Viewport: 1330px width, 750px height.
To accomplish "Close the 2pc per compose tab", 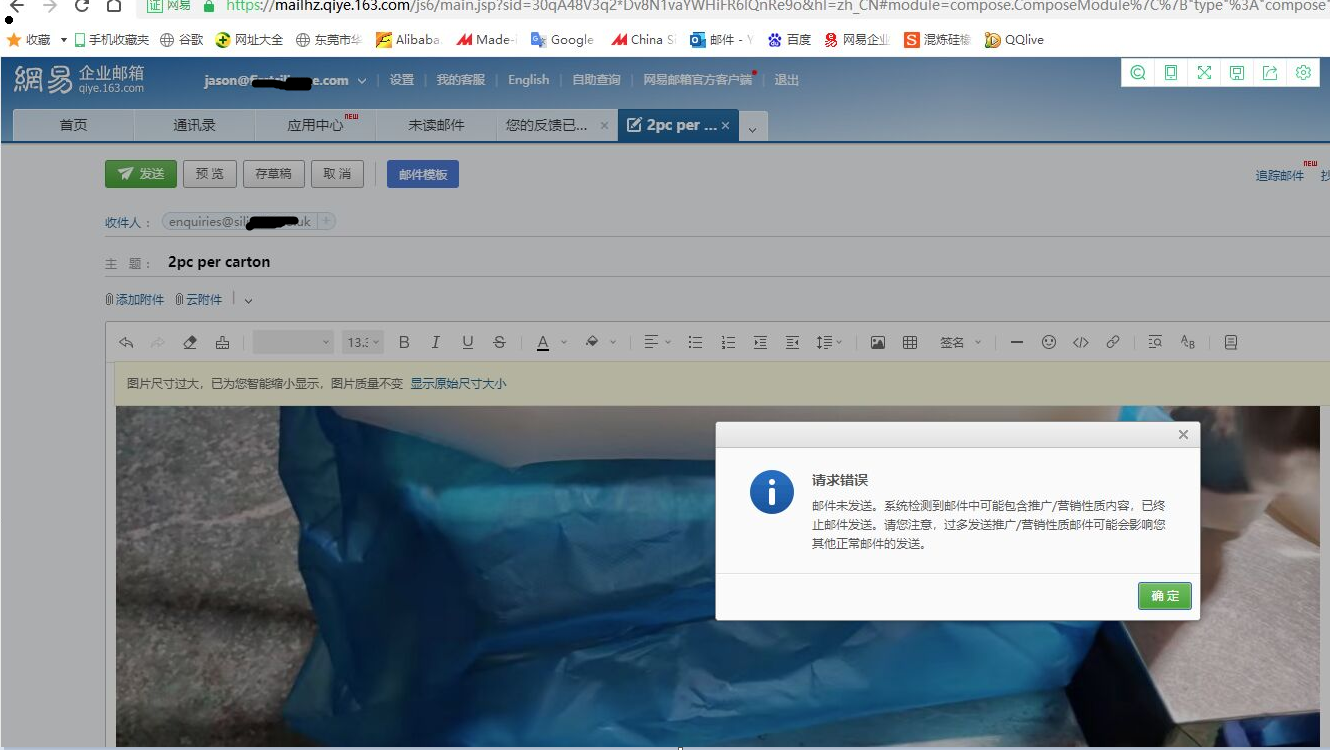I will [726, 126].
